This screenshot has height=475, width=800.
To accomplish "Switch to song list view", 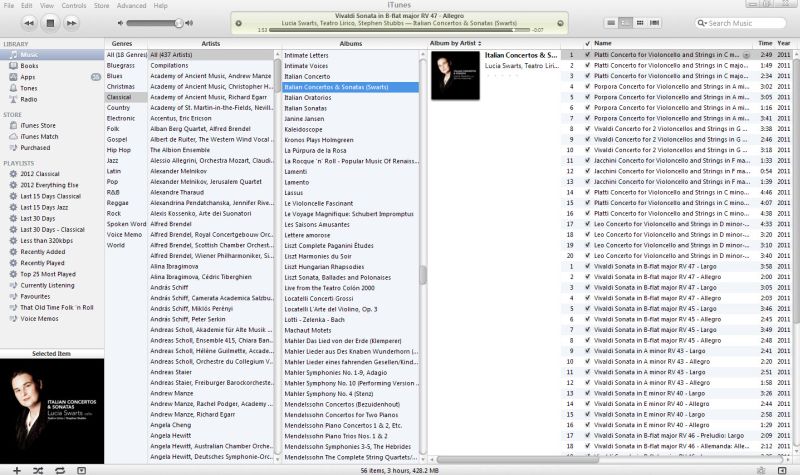I will [x=611, y=23].
